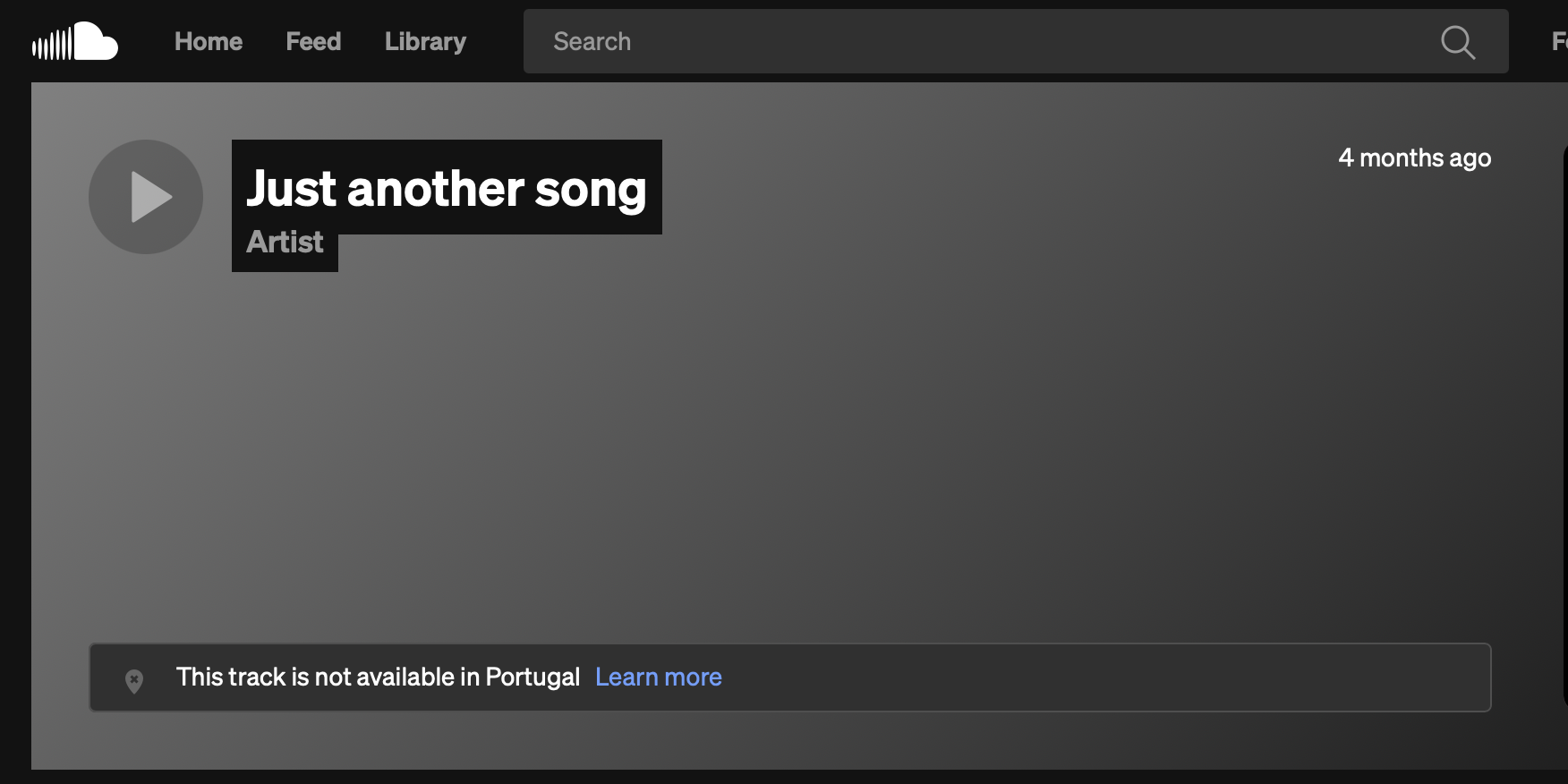Screen dimensions: 1568x784
Task: Play the track Just another song
Action: point(146,197)
